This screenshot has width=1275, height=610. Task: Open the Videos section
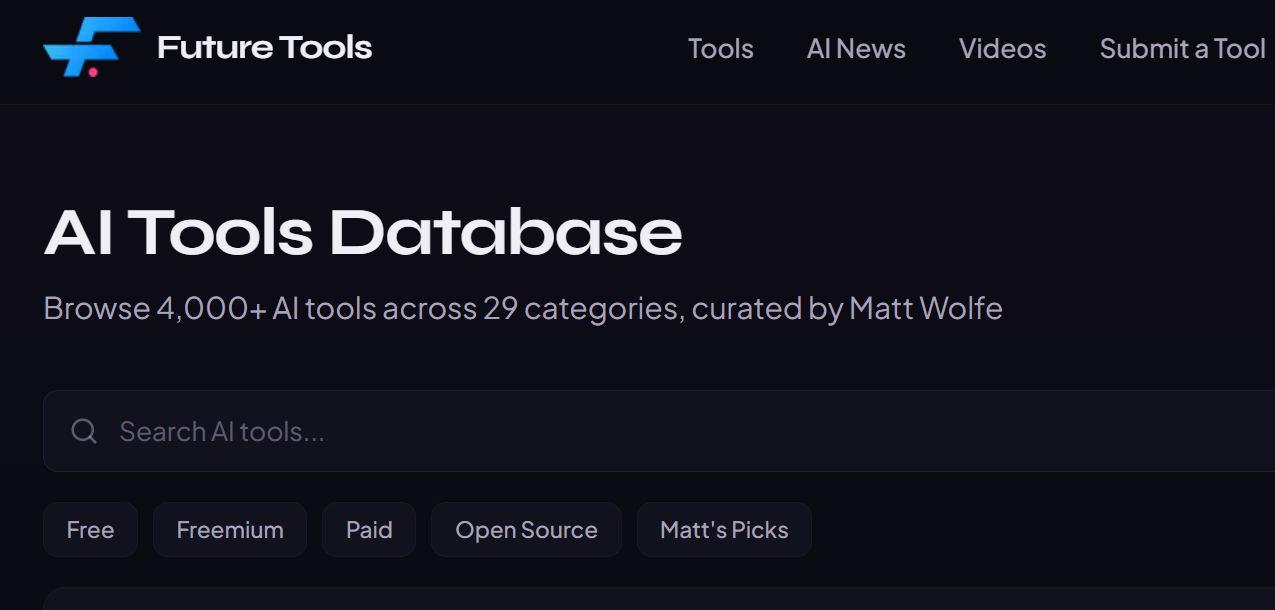pyautogui.click(x=1002, y=48)
